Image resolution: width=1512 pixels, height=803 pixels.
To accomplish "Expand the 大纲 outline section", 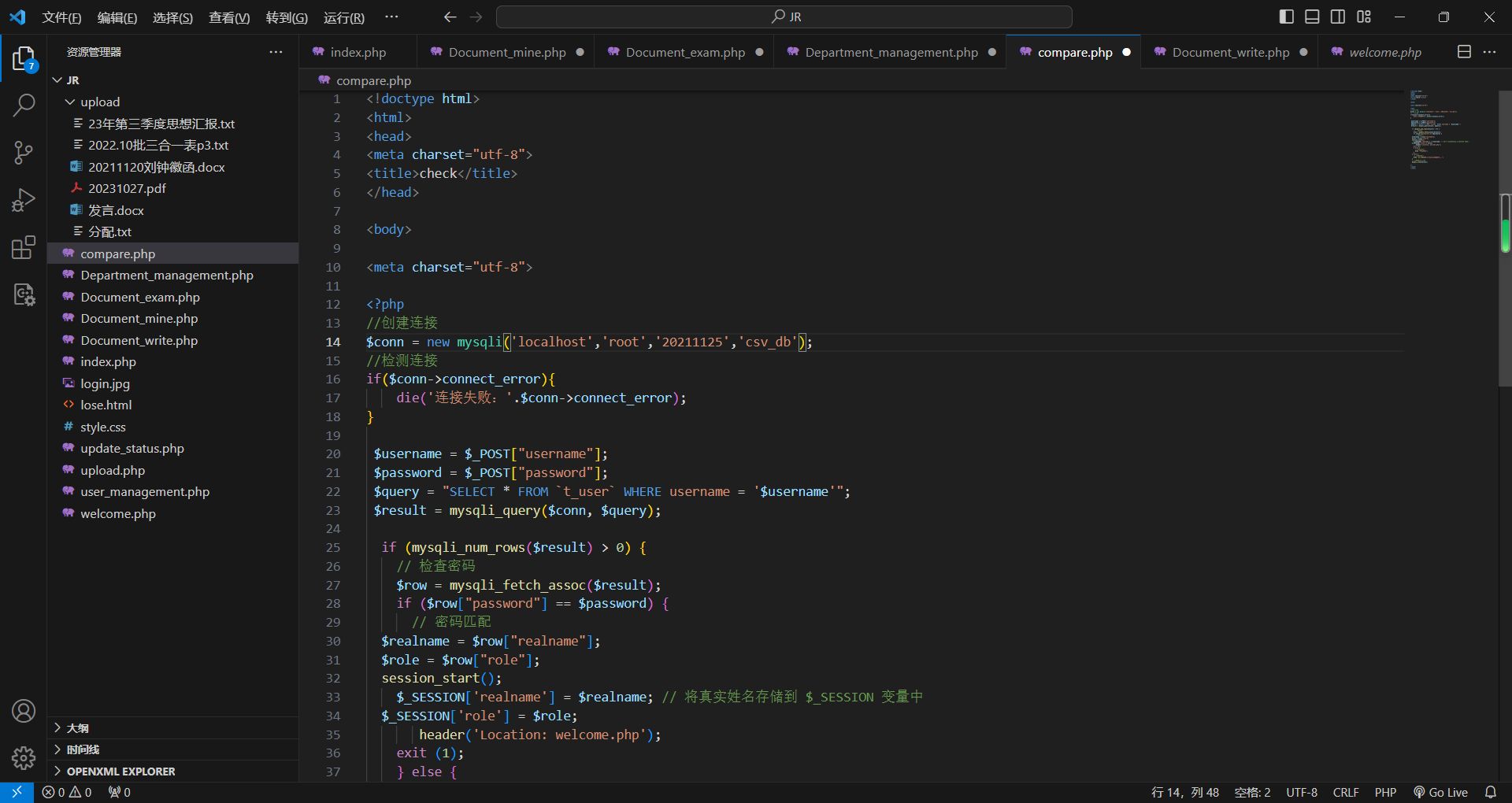I will point(77,728).
